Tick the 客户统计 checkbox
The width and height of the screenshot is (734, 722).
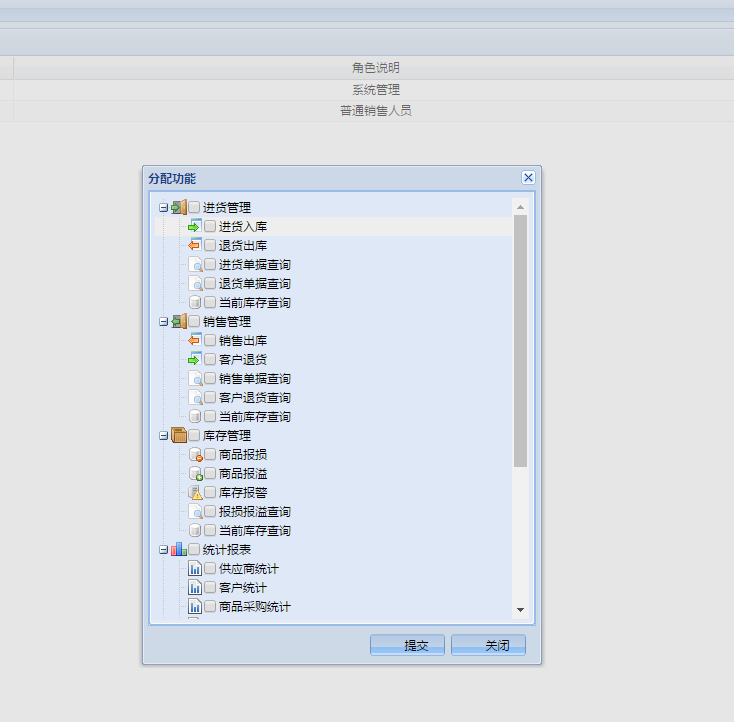click(x=210, y=587)
